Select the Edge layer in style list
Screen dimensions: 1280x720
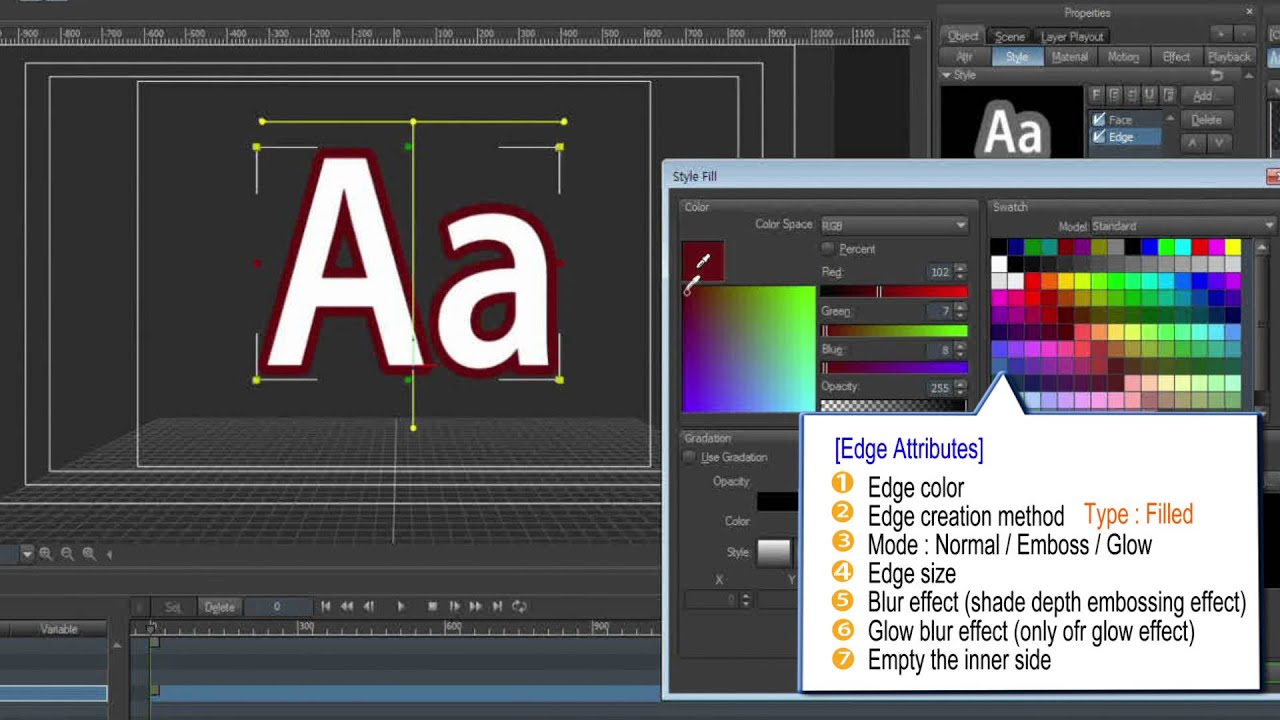pyautogui.click(x=1125, y=137)
